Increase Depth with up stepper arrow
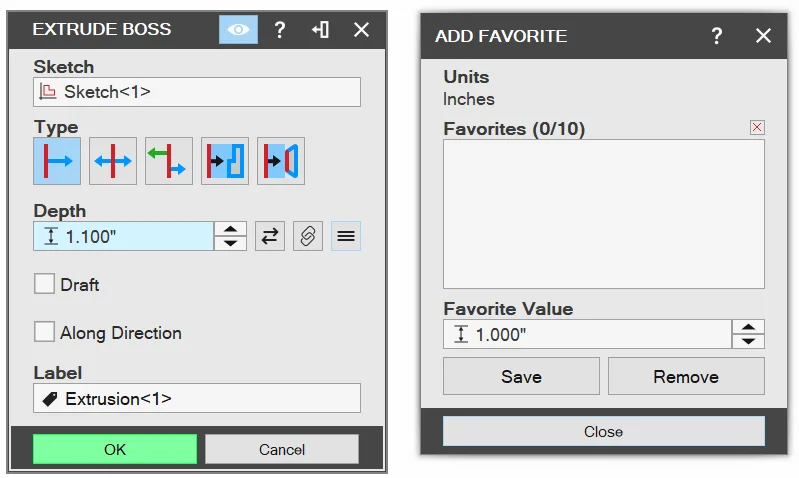The image size is (799, 478). pyautogui.click(x=230, y=229)
